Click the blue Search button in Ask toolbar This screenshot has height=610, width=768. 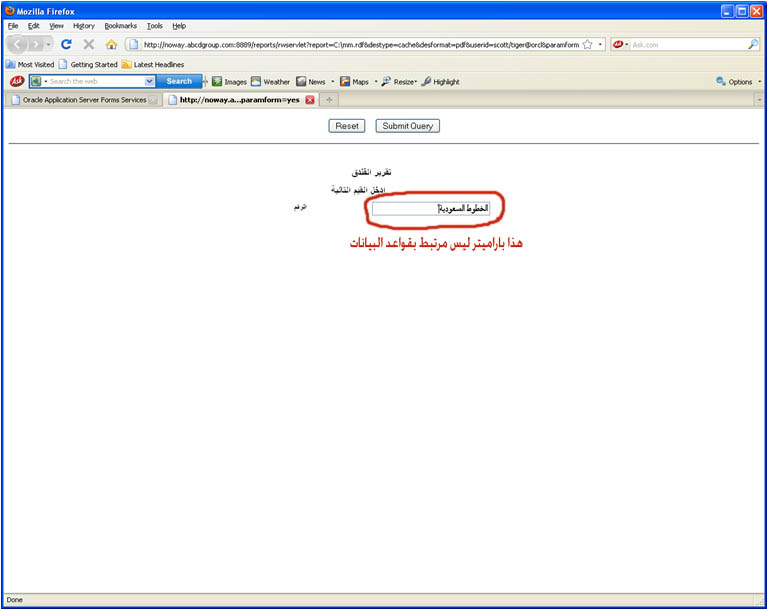coord(179,82)
